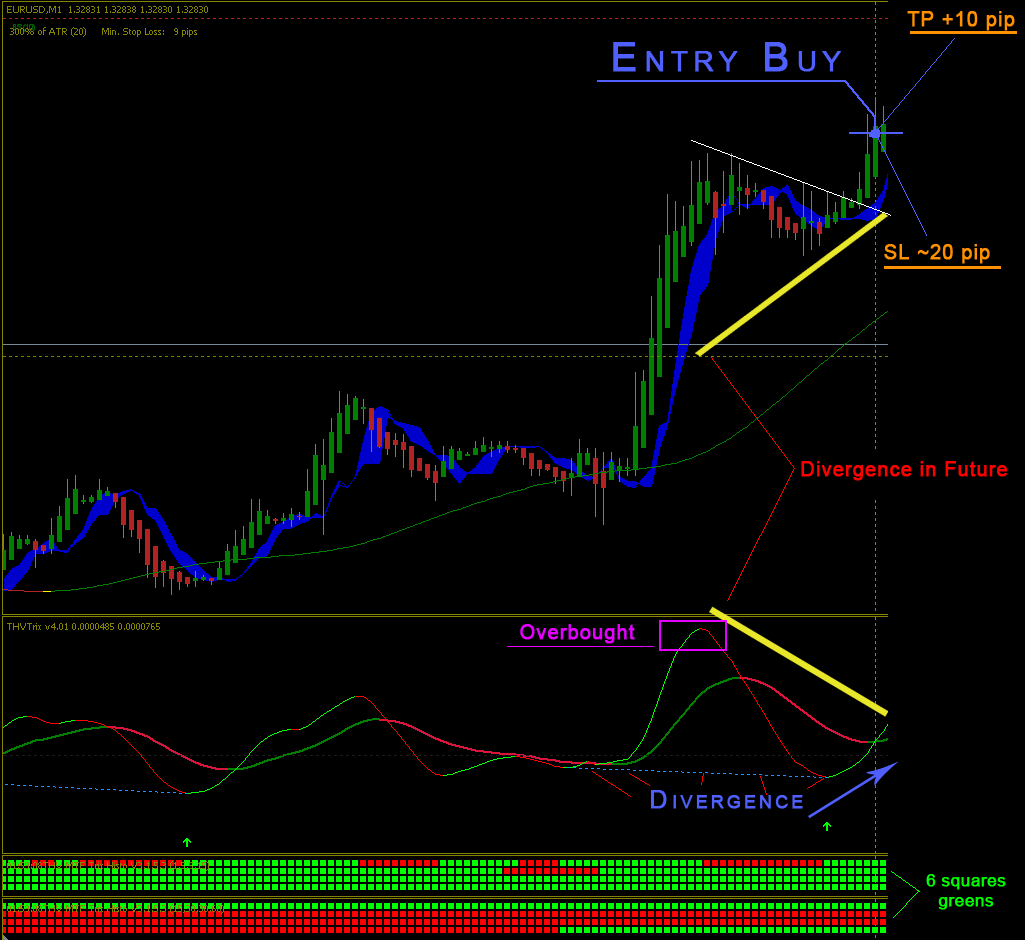Select the red dashed horizontal line below the chart title

pos(445,18)
